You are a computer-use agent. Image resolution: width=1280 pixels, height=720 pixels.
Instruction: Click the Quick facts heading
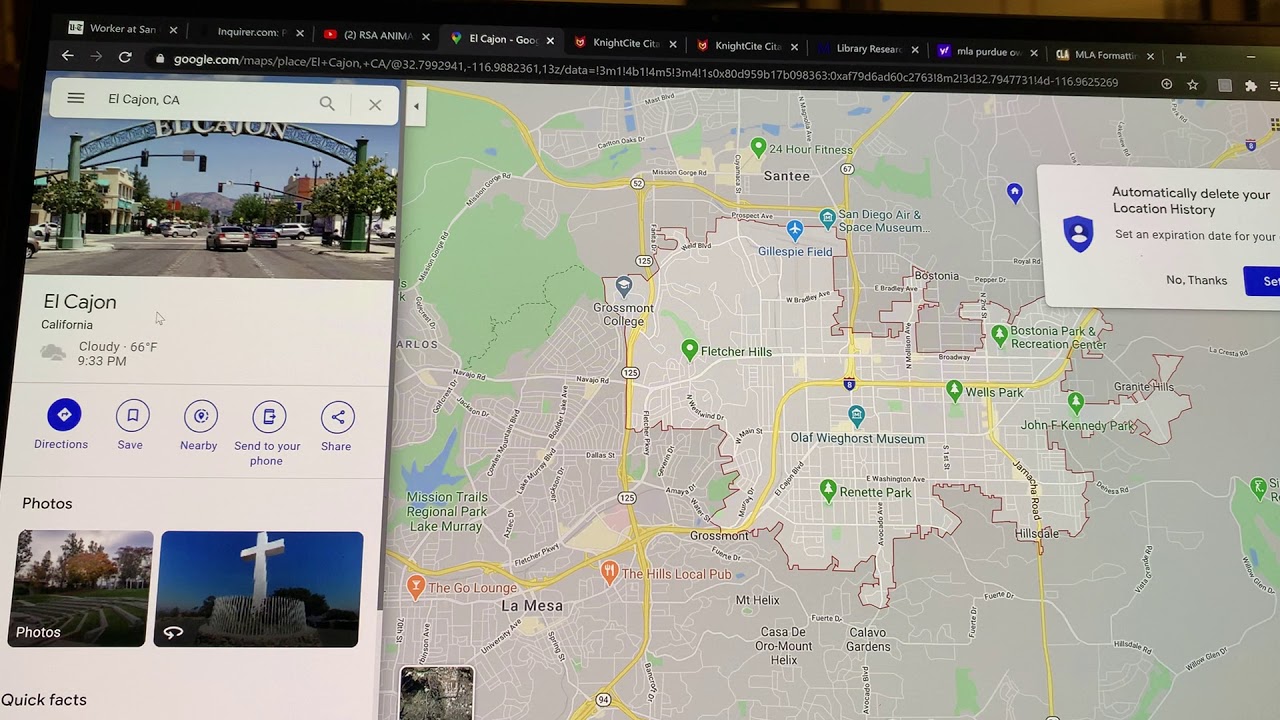coord(44,700)
